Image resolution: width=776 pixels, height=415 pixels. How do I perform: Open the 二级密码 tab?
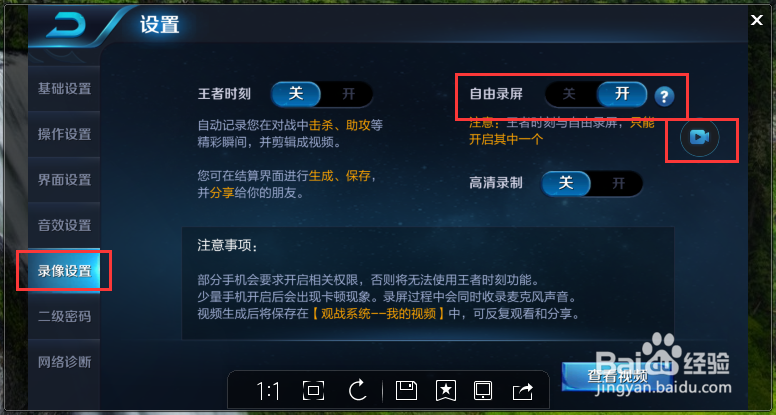coord(64,317)
